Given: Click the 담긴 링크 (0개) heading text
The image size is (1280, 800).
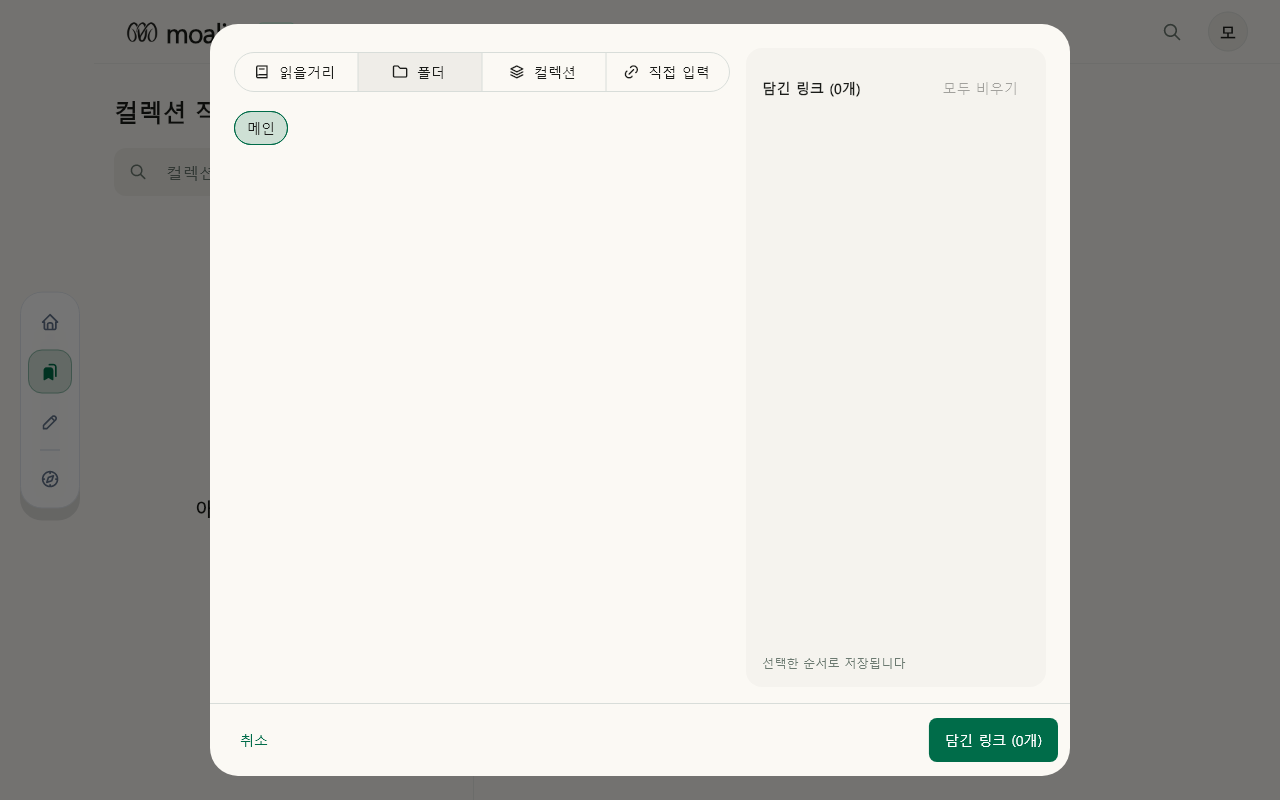Looking at the screenshot, I should pos(811,88).
